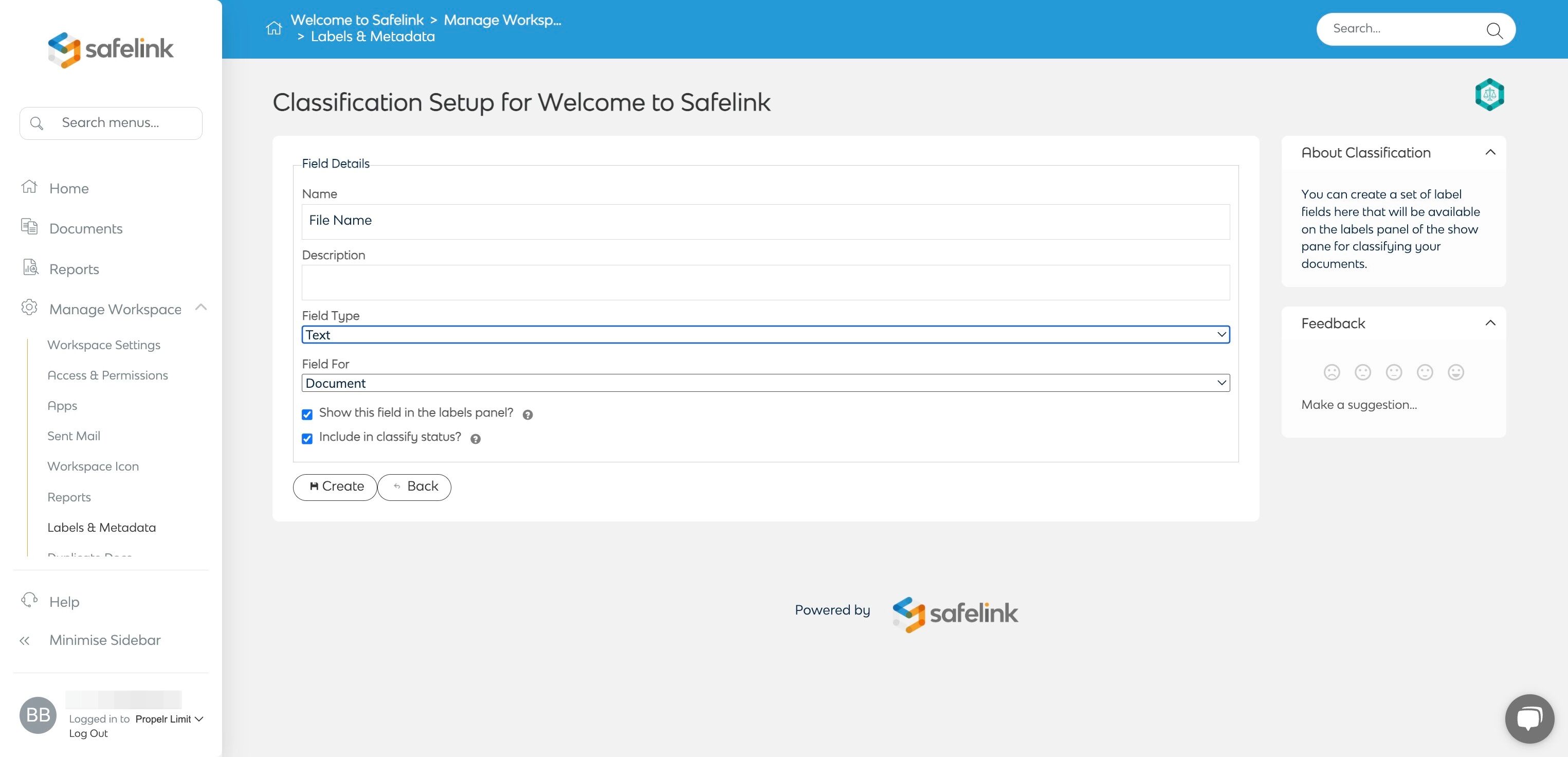The image size is (1568, 757).
Task: Open Access & Permissions menu item
Action: [x=108, y=375]
